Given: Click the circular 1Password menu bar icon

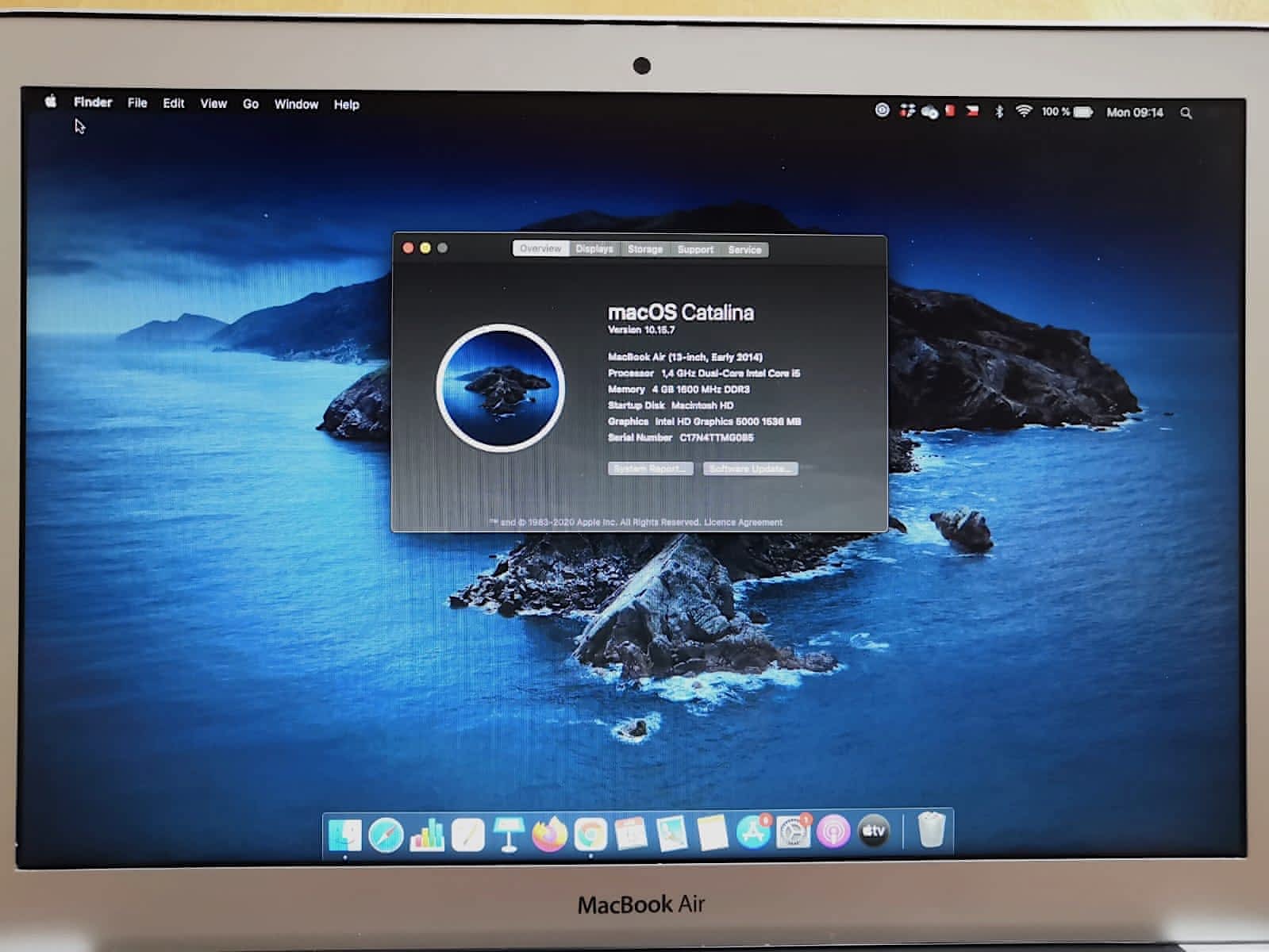Looking at the screenshot, I should (882, 110).
